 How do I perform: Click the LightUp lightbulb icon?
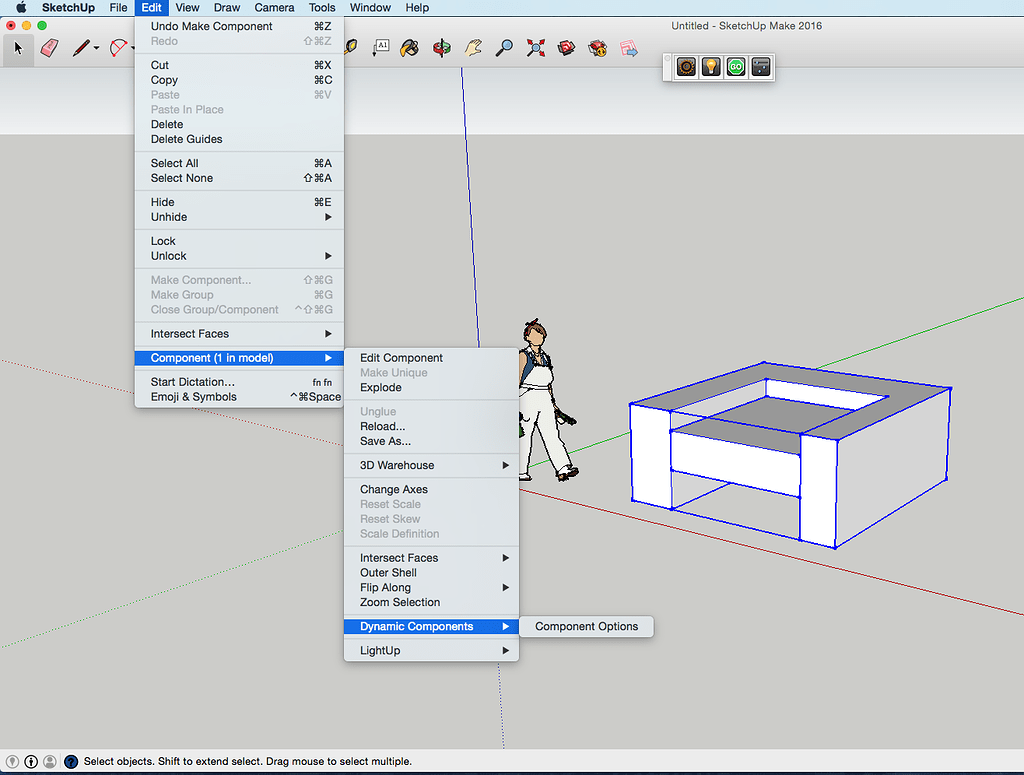coord(711,67)
